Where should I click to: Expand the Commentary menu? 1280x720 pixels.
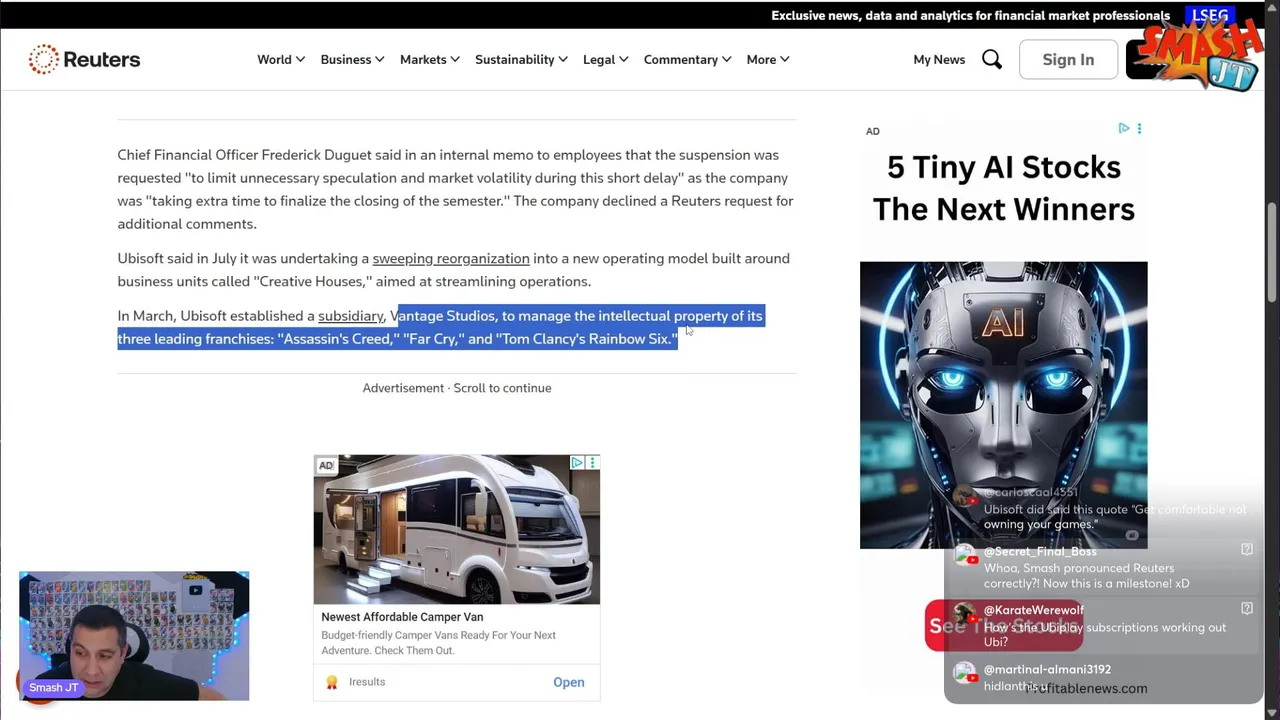687,59
